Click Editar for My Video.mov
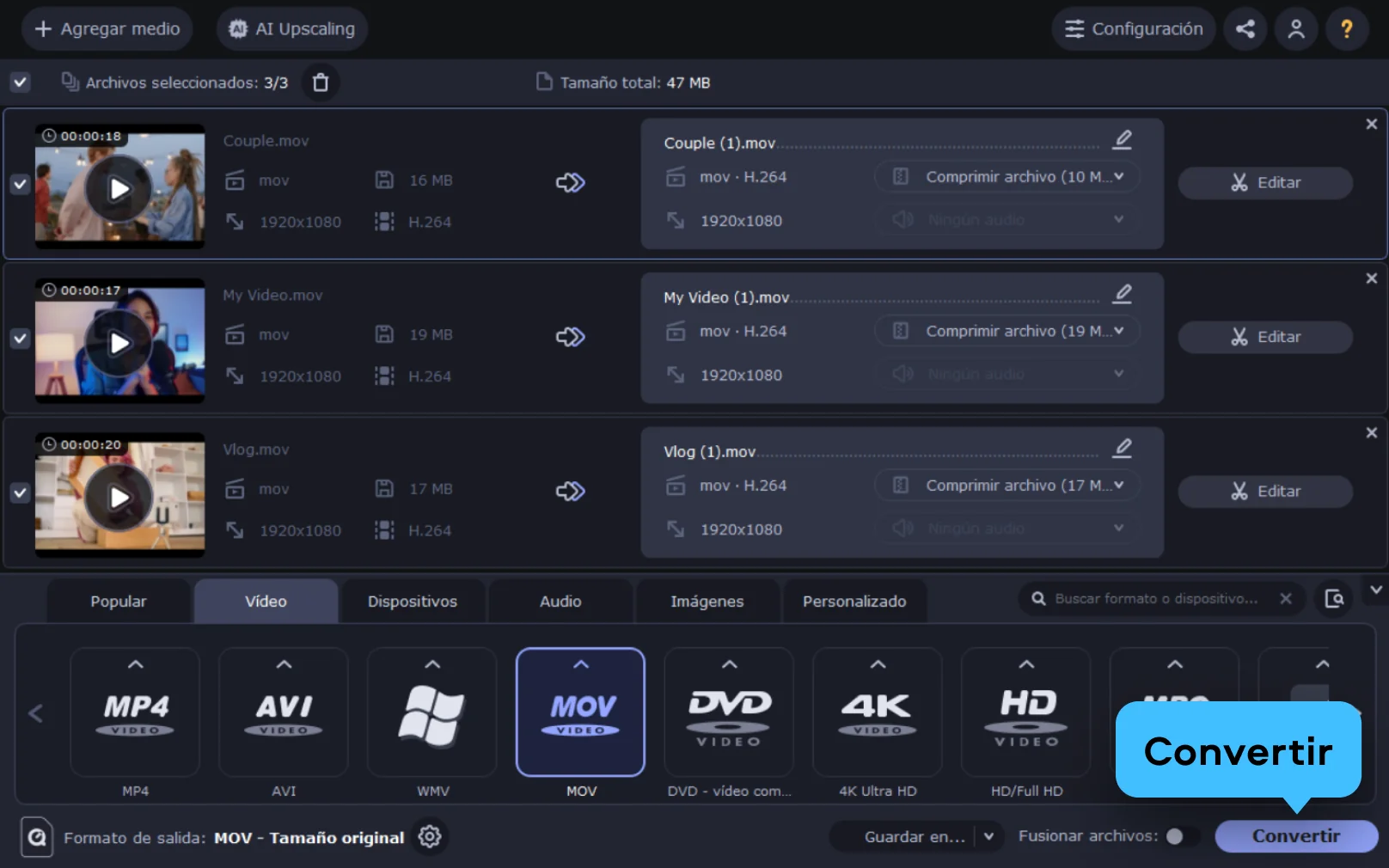Screen dimensions: 1389x868 click(1265, 337)
